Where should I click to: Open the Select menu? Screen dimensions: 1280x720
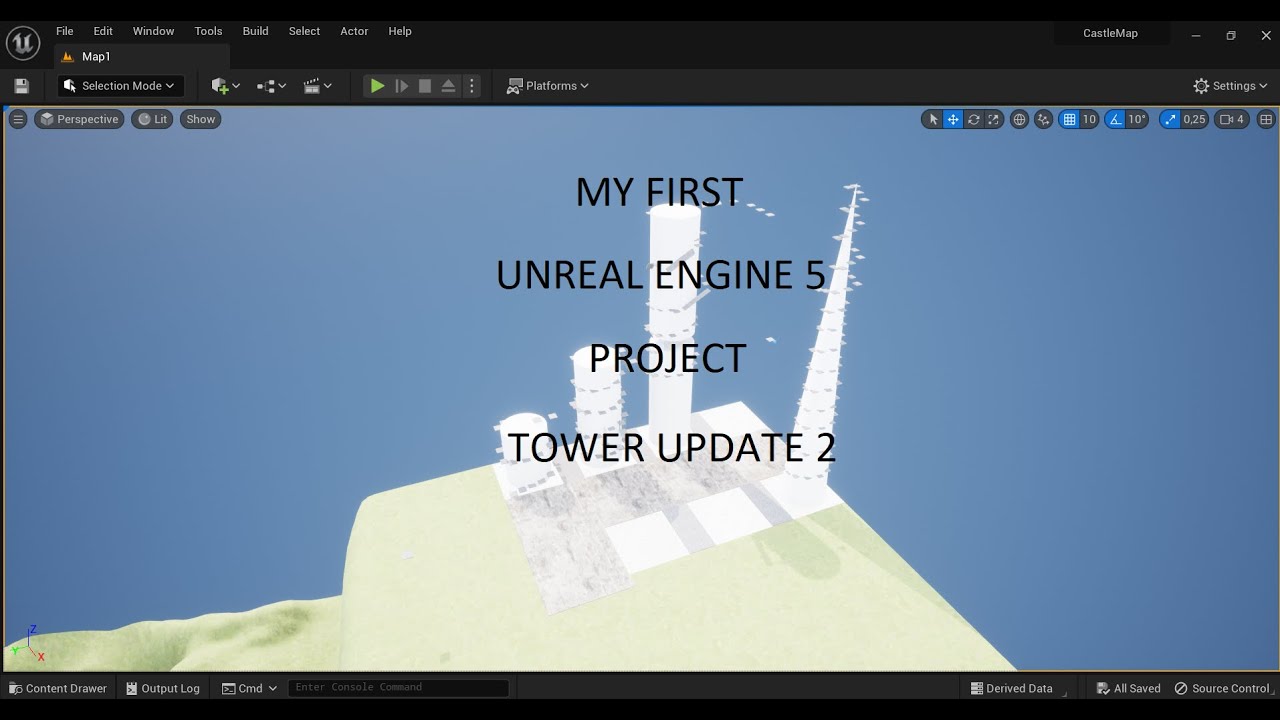(x=304, y=31)
